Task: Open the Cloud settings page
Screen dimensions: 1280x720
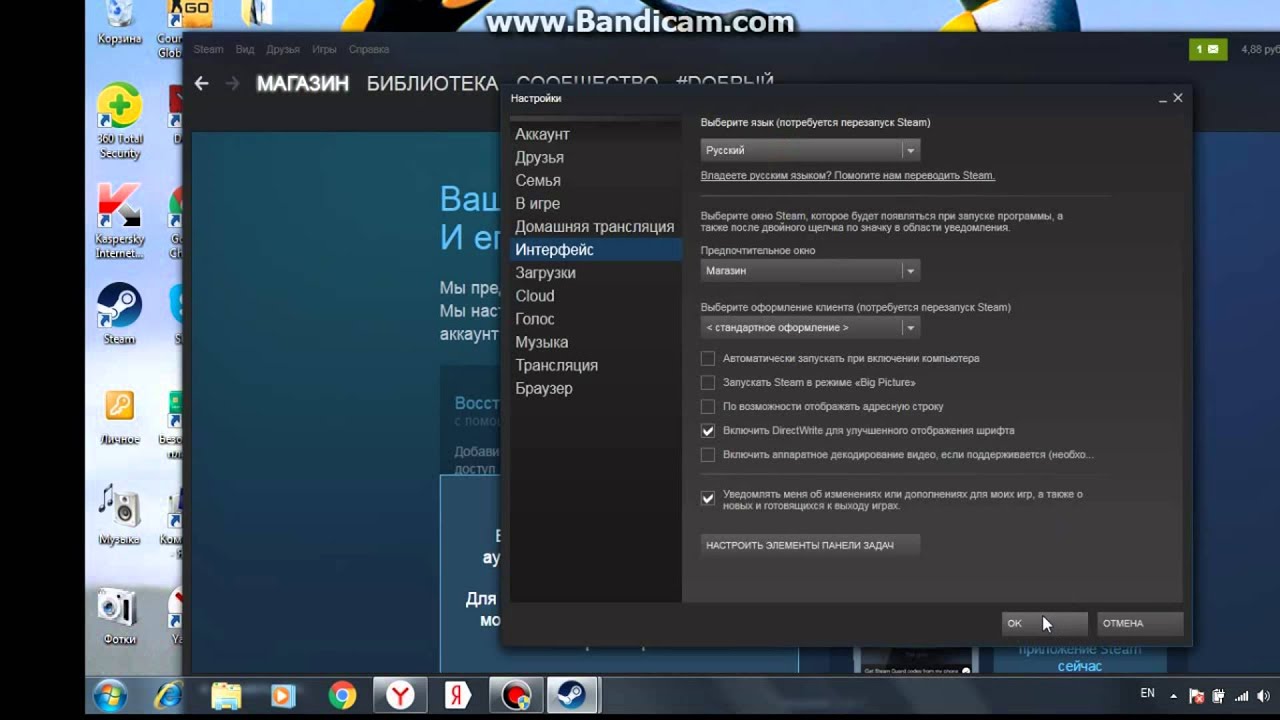Action: [596, 295]
